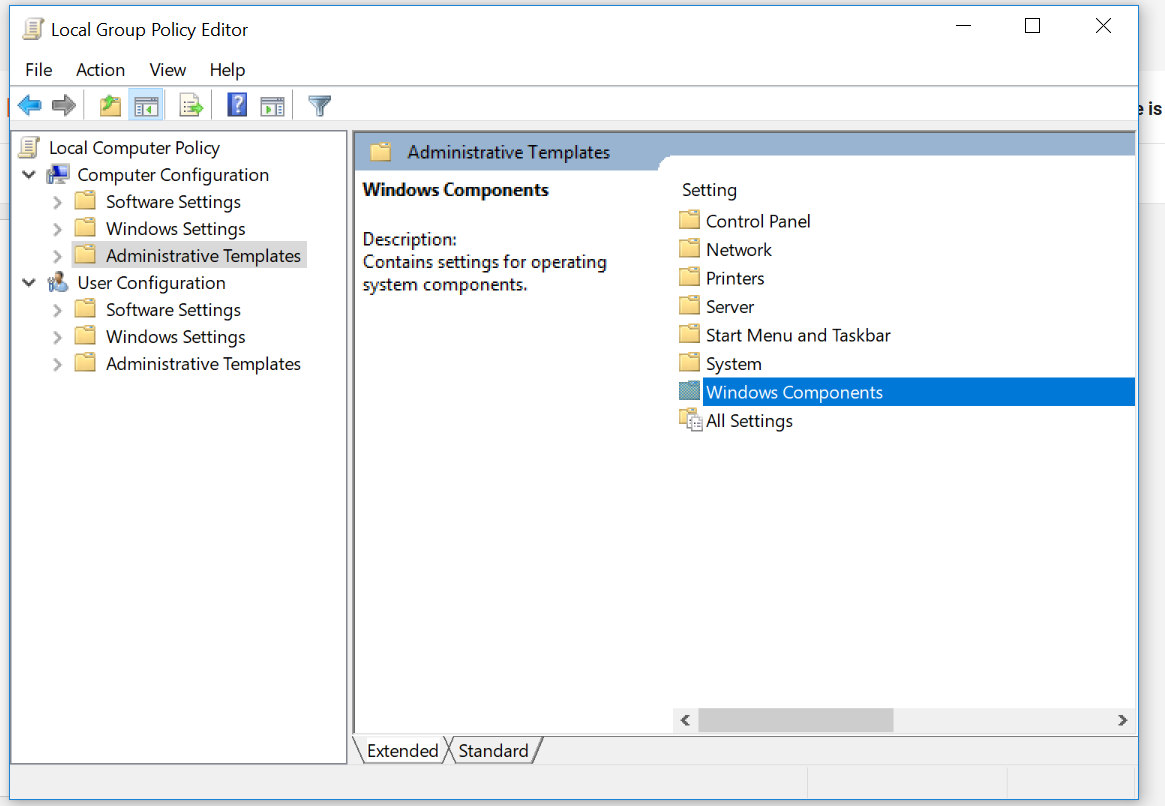Switch to the Standard tab
Screen dimensions: 1165x806
493,750
